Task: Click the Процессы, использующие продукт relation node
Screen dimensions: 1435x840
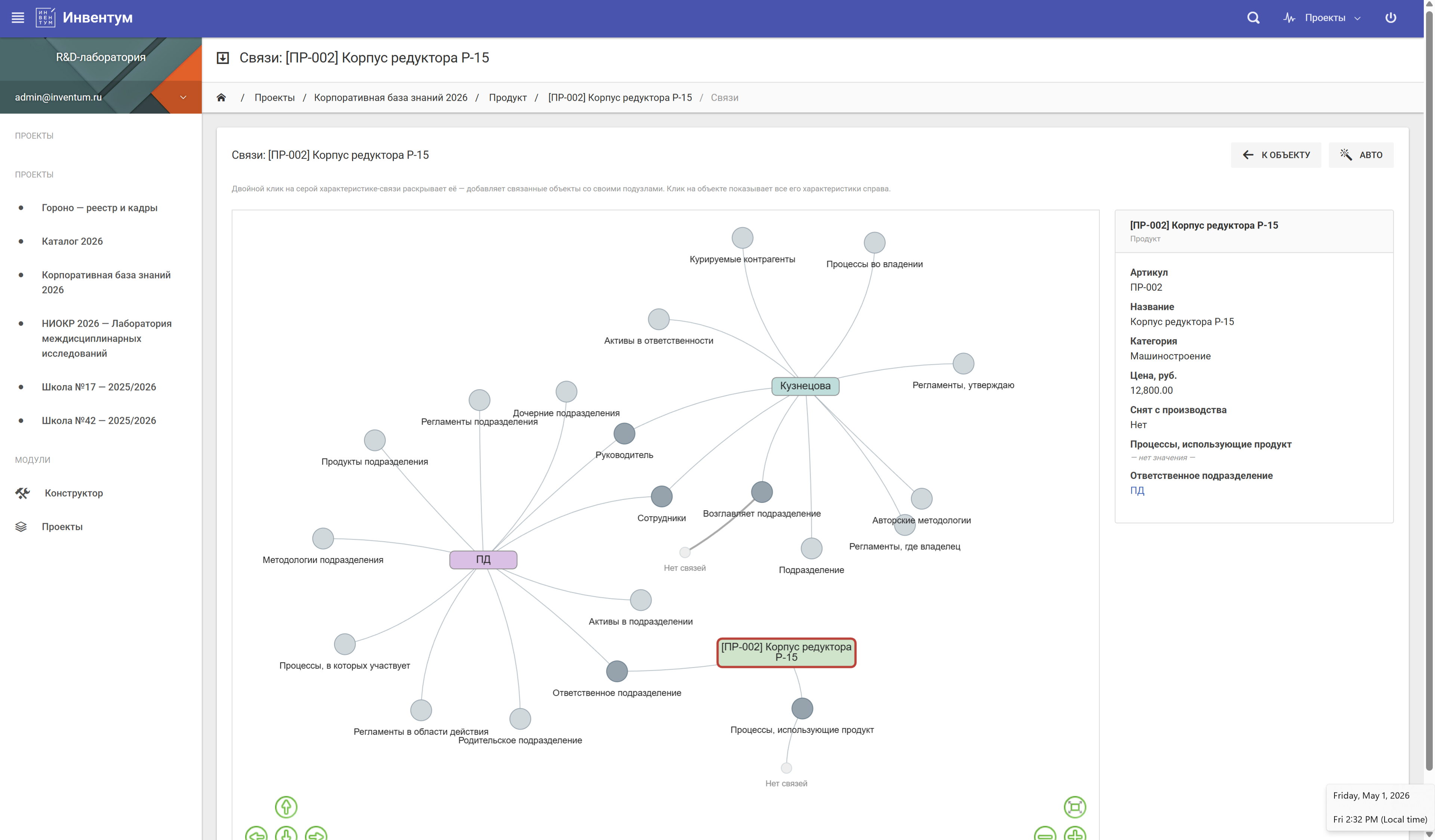Action: click(x=802, y=709)
